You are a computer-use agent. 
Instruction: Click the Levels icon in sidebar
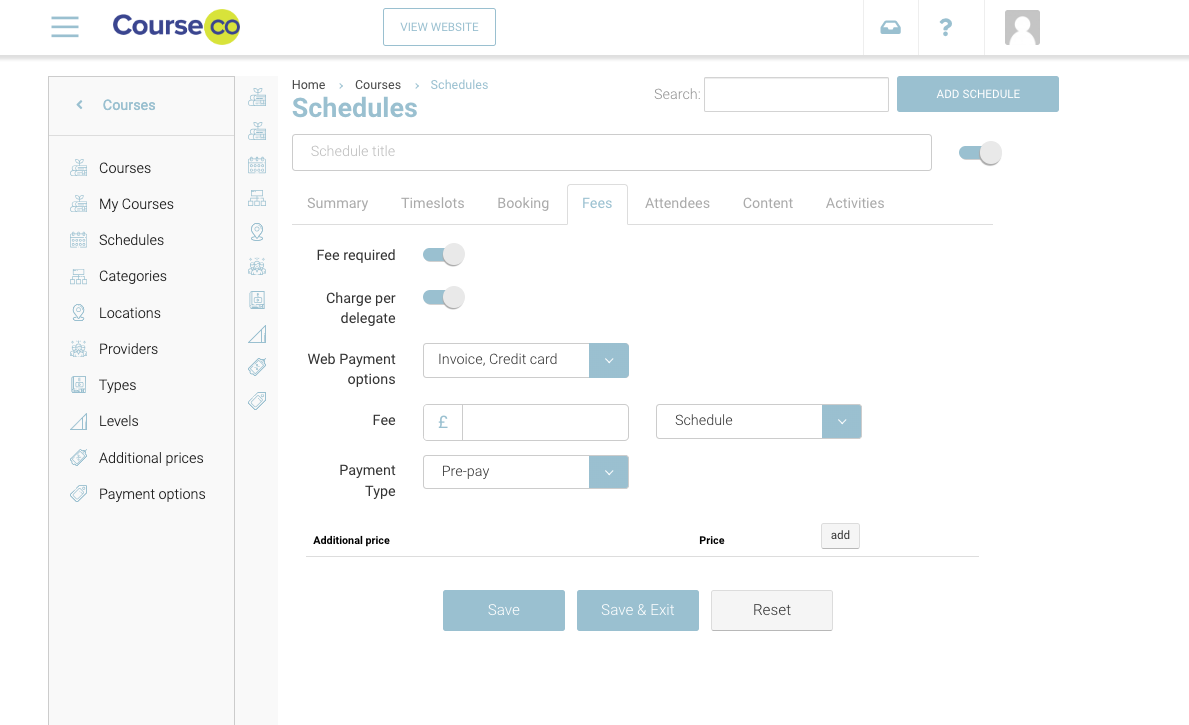coord(79,421)
